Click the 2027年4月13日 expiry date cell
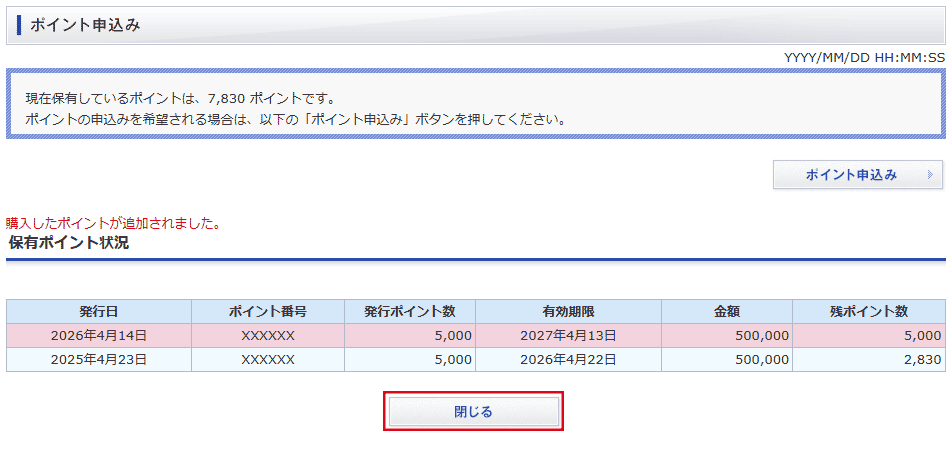The width and height of the screenshot is (952, 450). point(568,335)
